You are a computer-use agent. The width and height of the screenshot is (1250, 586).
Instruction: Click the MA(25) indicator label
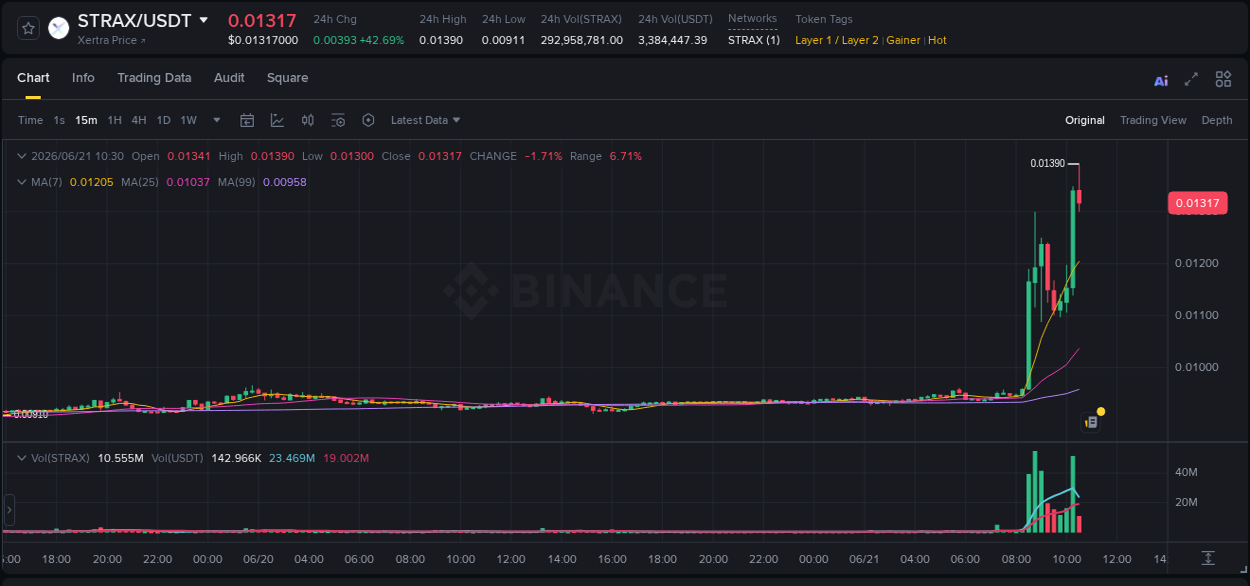click(x=141, y=182)
